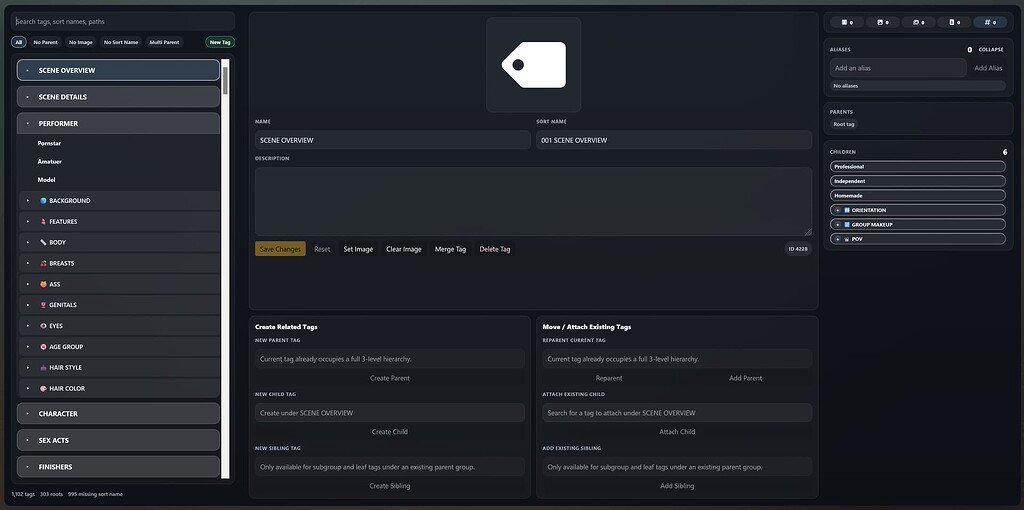Screen dimensions: 1024x510
Task: Toggle the No Image filter
Action: tap(81, 42)
